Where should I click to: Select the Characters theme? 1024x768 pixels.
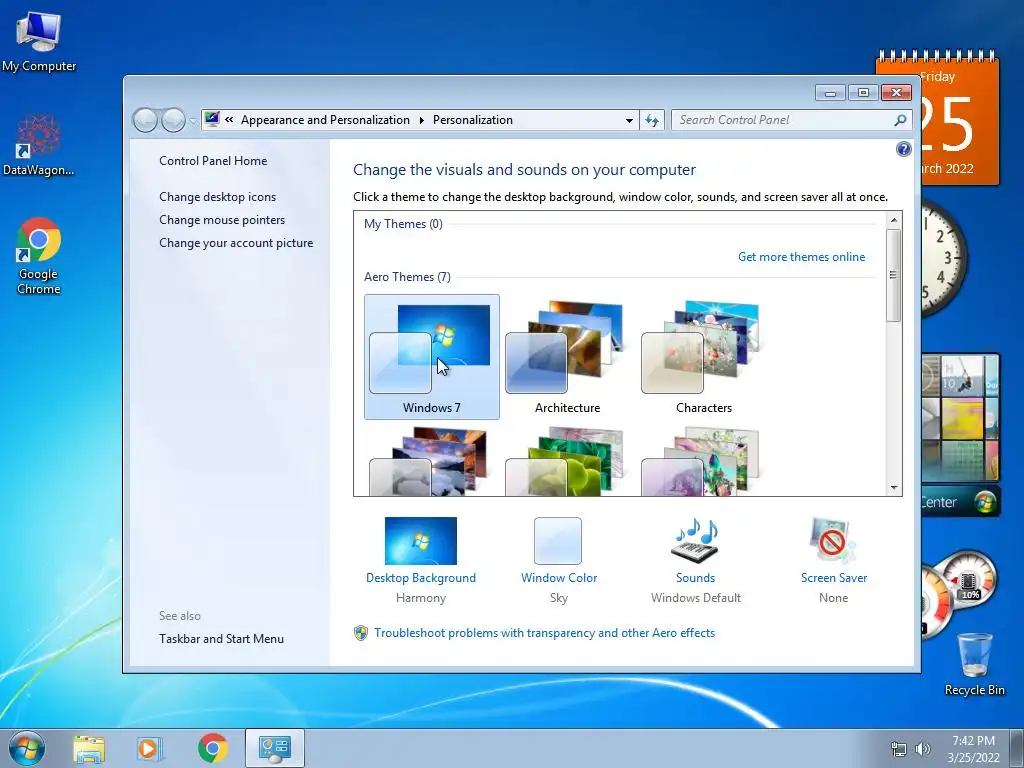tap(703, 357)
